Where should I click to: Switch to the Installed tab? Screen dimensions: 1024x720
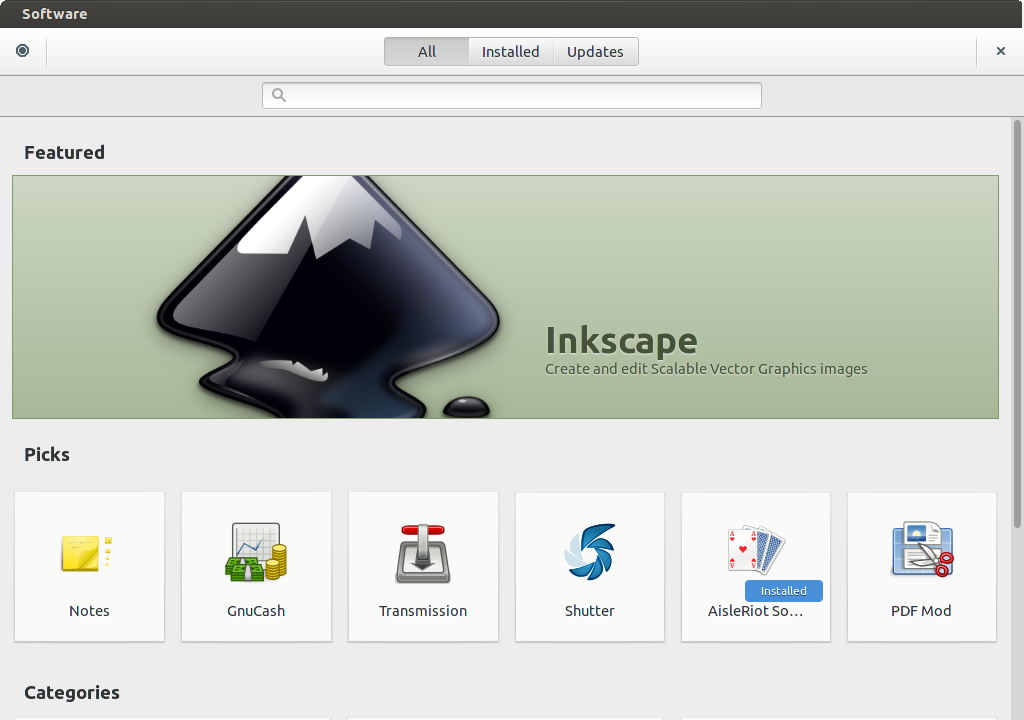tap(511, 52)
